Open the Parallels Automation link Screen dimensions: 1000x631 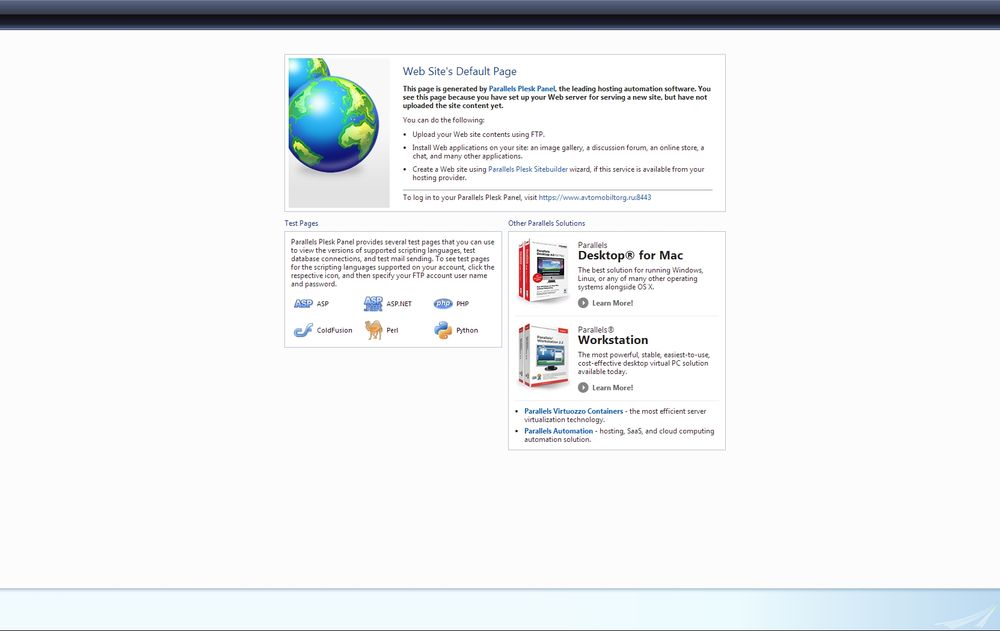click(559, 431)
